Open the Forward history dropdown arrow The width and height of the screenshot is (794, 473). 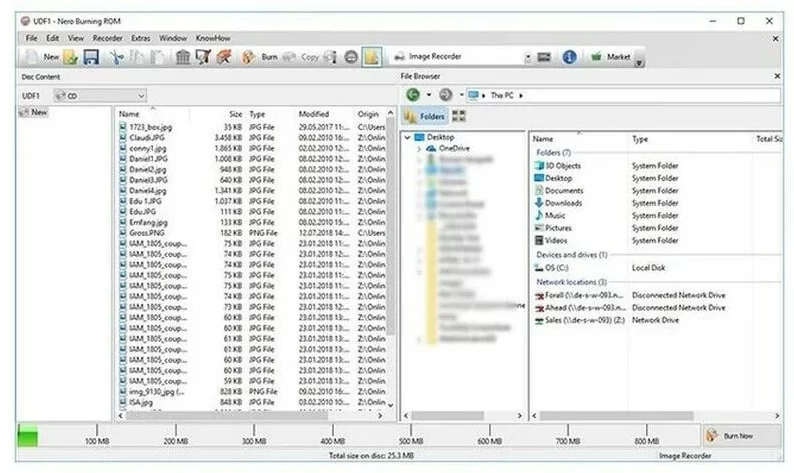point(461,95)
